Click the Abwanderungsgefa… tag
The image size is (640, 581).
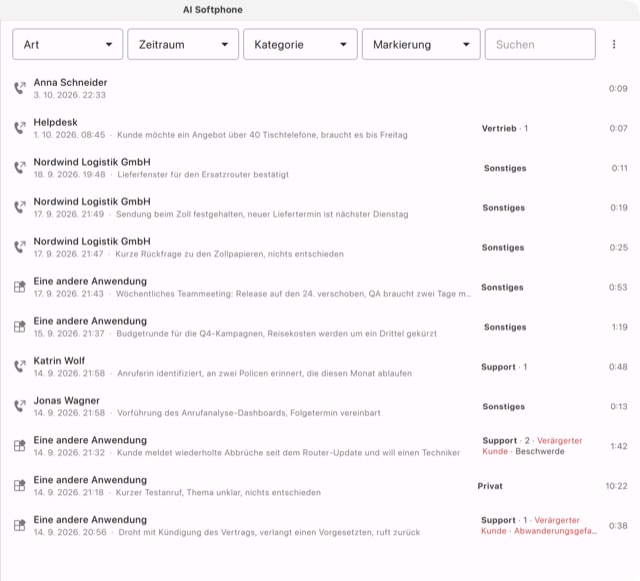point(555,531)
